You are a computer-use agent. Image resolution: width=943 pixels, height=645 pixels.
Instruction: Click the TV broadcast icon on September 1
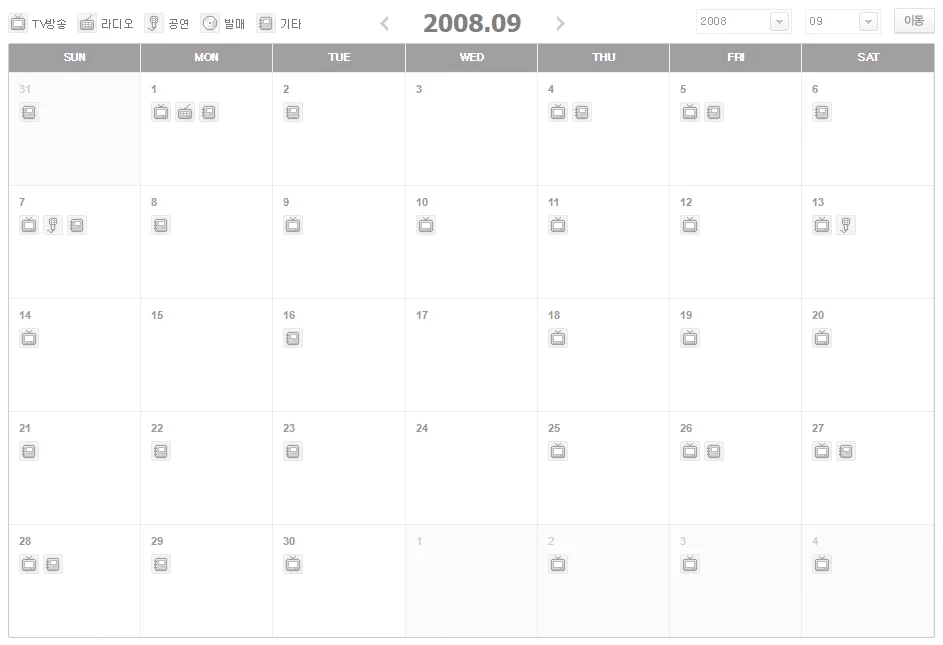pyautogui.click(x=161, y=112)
